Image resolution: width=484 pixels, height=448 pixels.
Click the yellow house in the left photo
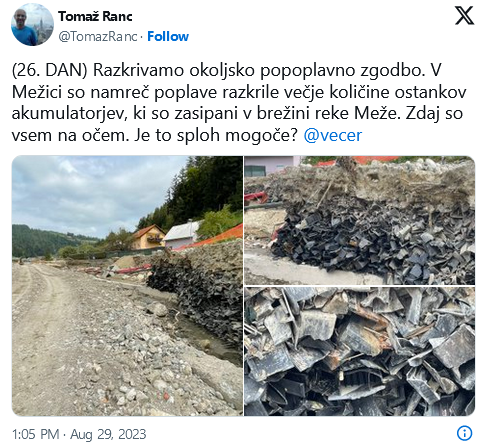click(148, 238)
